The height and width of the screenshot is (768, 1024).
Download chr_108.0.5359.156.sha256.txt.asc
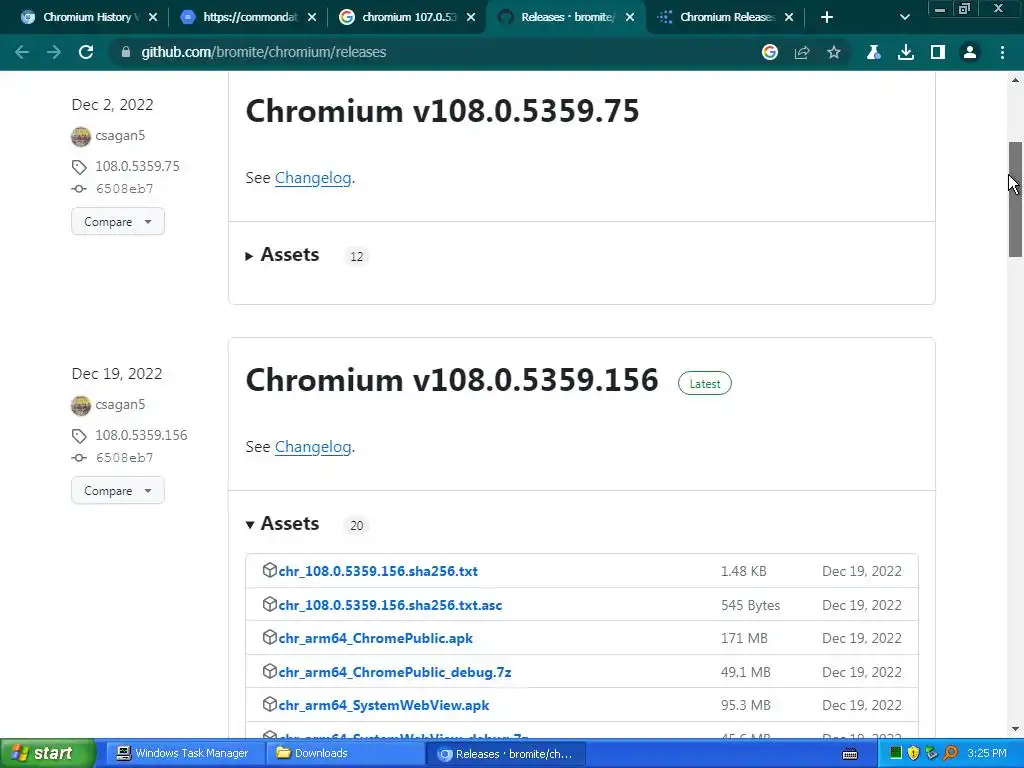click(x=391, y=605)
